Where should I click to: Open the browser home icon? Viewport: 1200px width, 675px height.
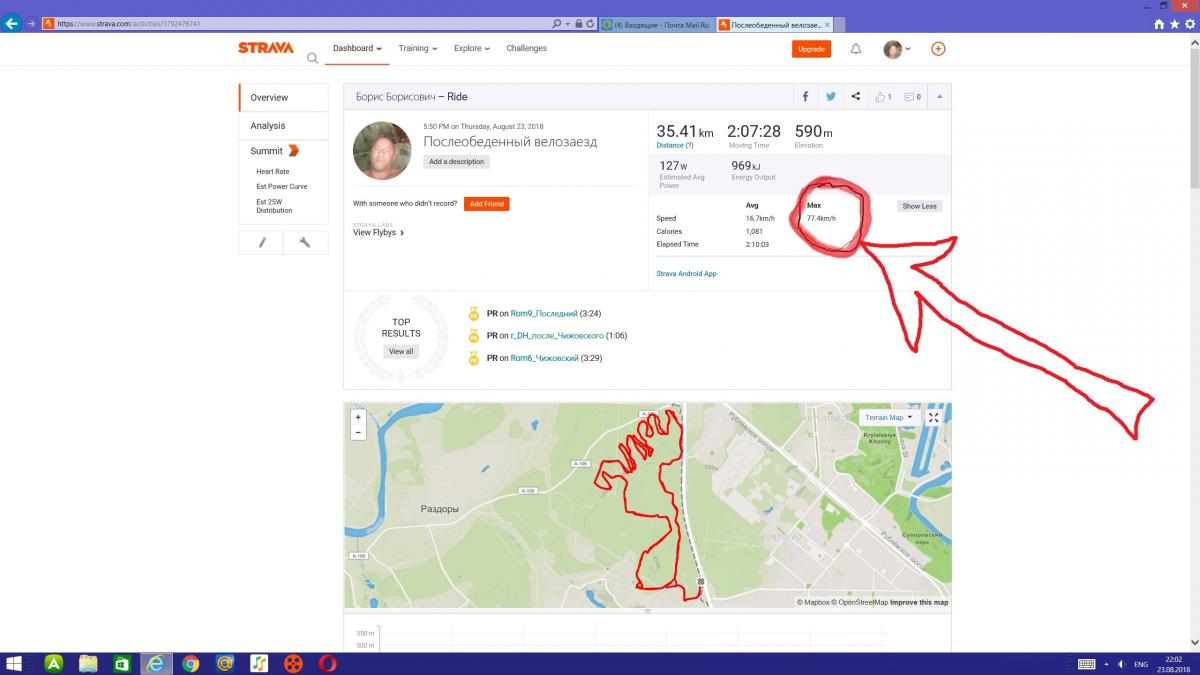[x=1161, y=23]
